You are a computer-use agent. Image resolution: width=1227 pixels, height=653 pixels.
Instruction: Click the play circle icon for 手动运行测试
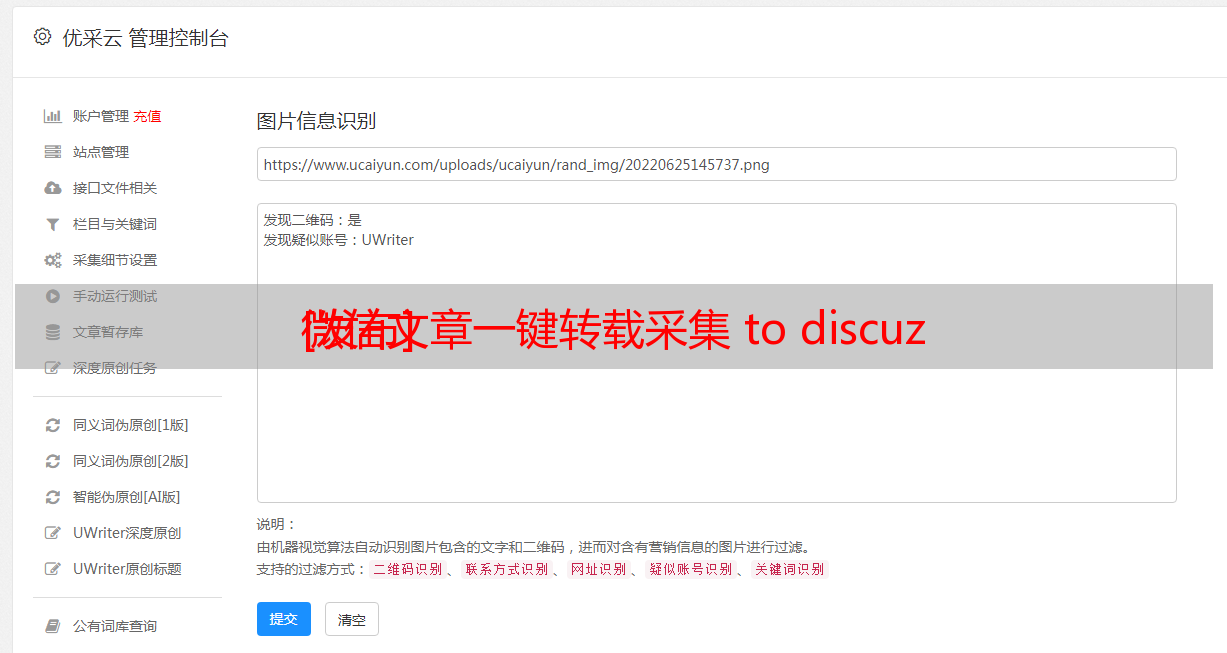[53, 296]
